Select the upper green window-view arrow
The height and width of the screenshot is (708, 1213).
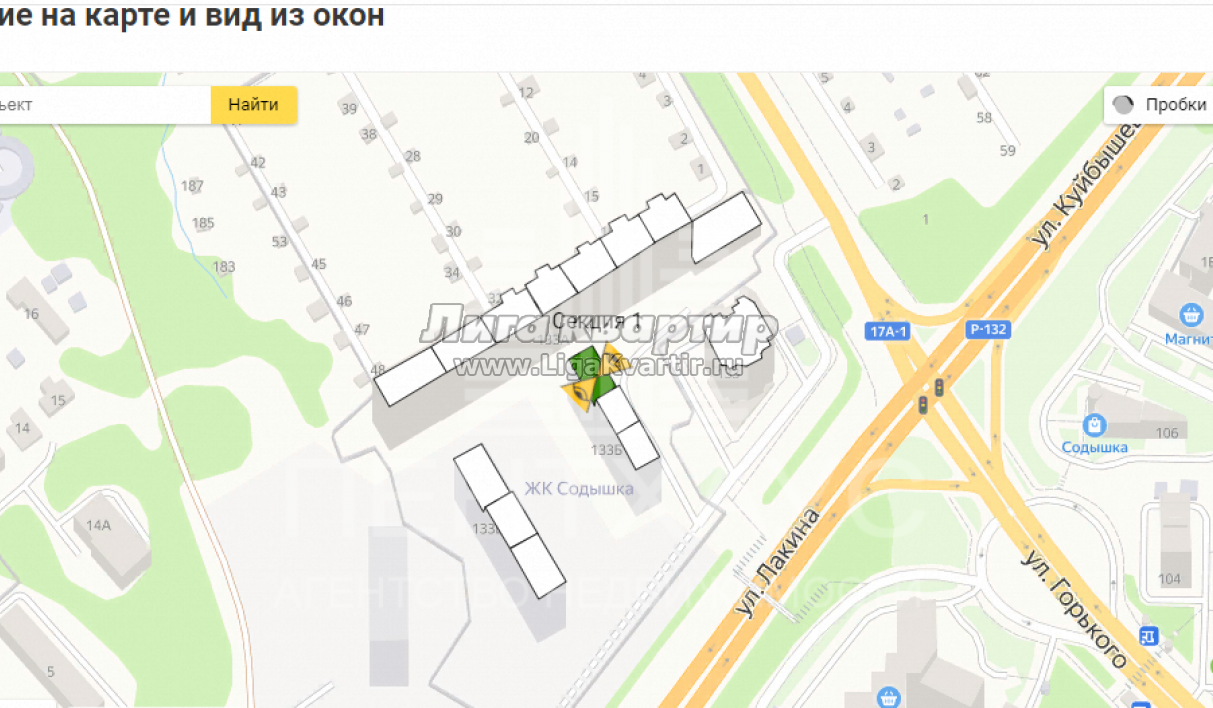pos(584,360)
